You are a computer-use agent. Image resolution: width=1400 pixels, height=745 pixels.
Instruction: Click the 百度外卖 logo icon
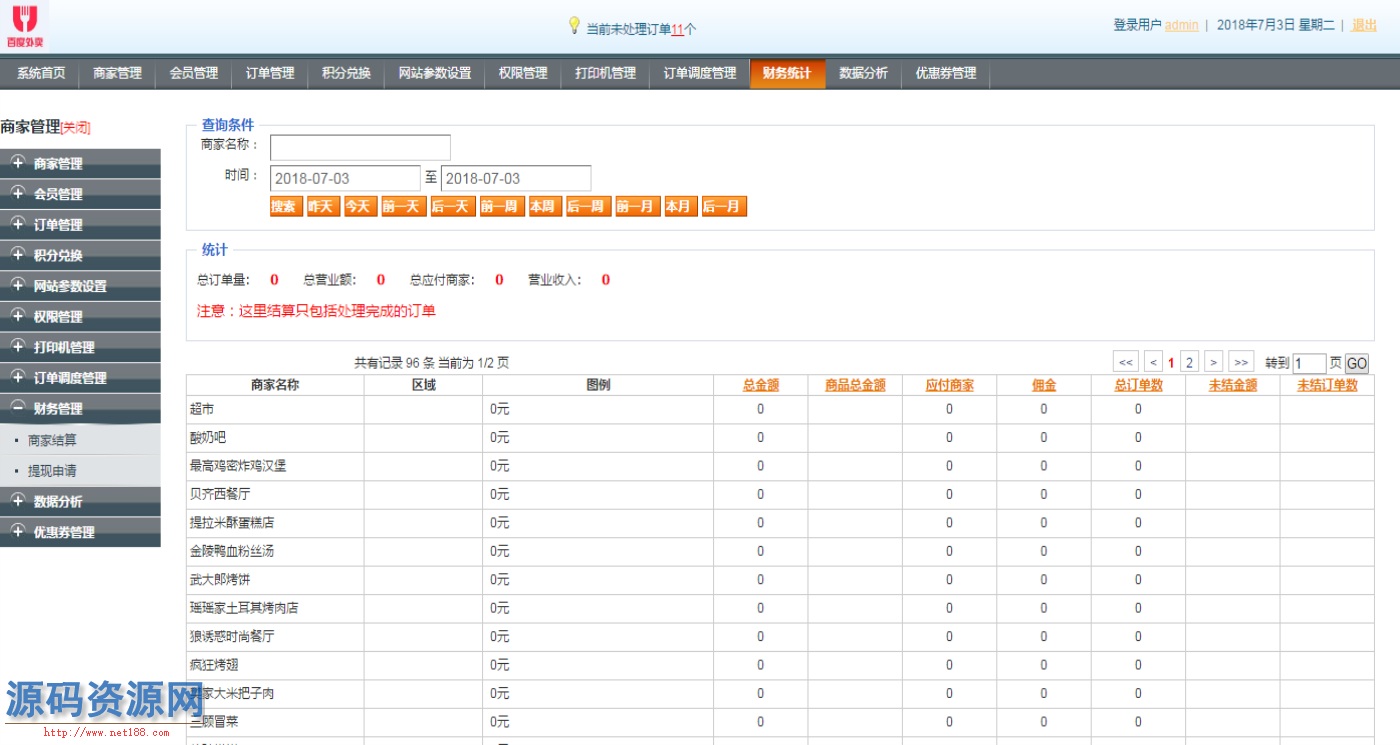[23, 26]
